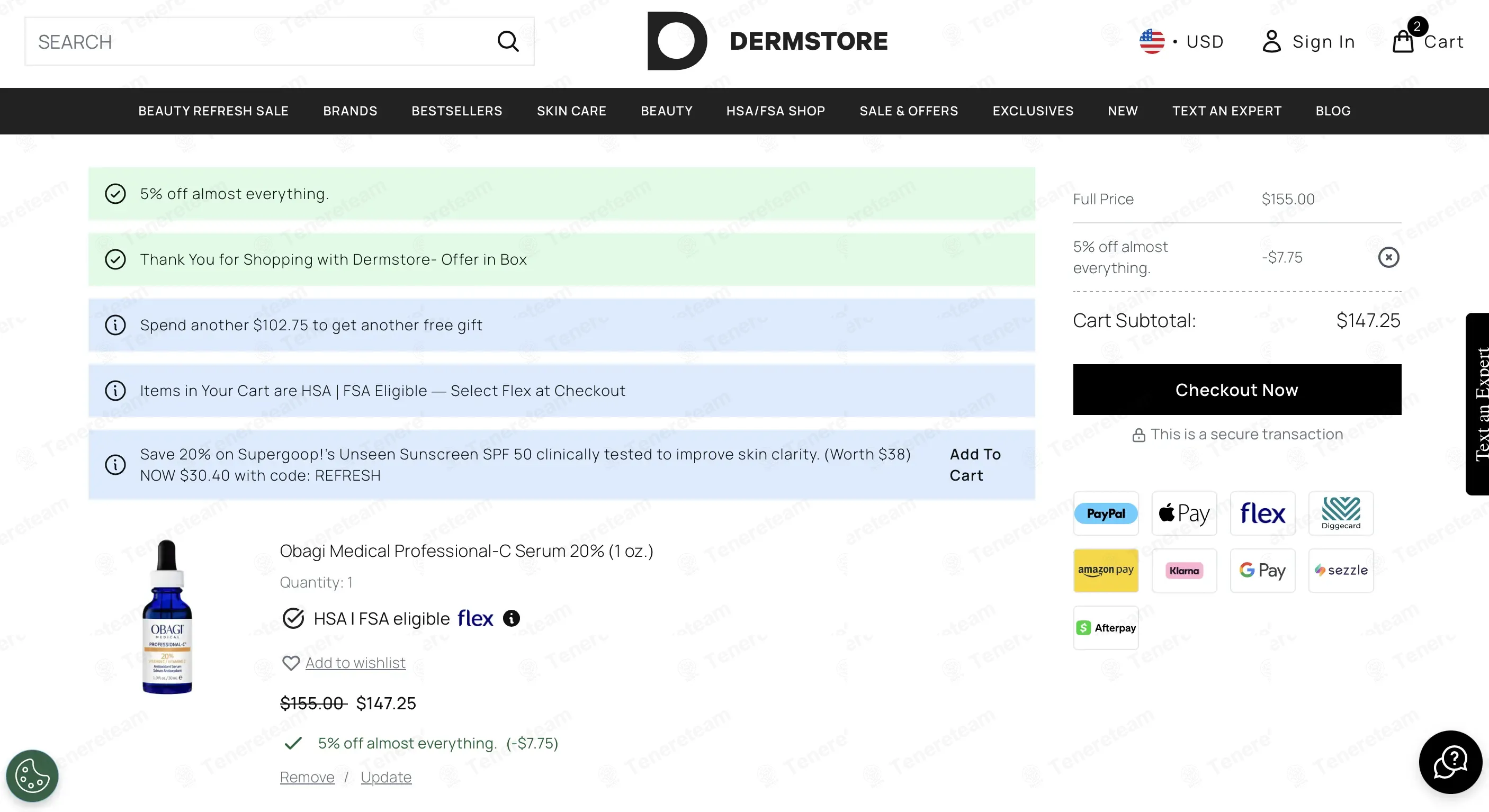Screen dimensions: 1489x812
Task: Click the Cart label in the header
Action: pos(1443,42)
